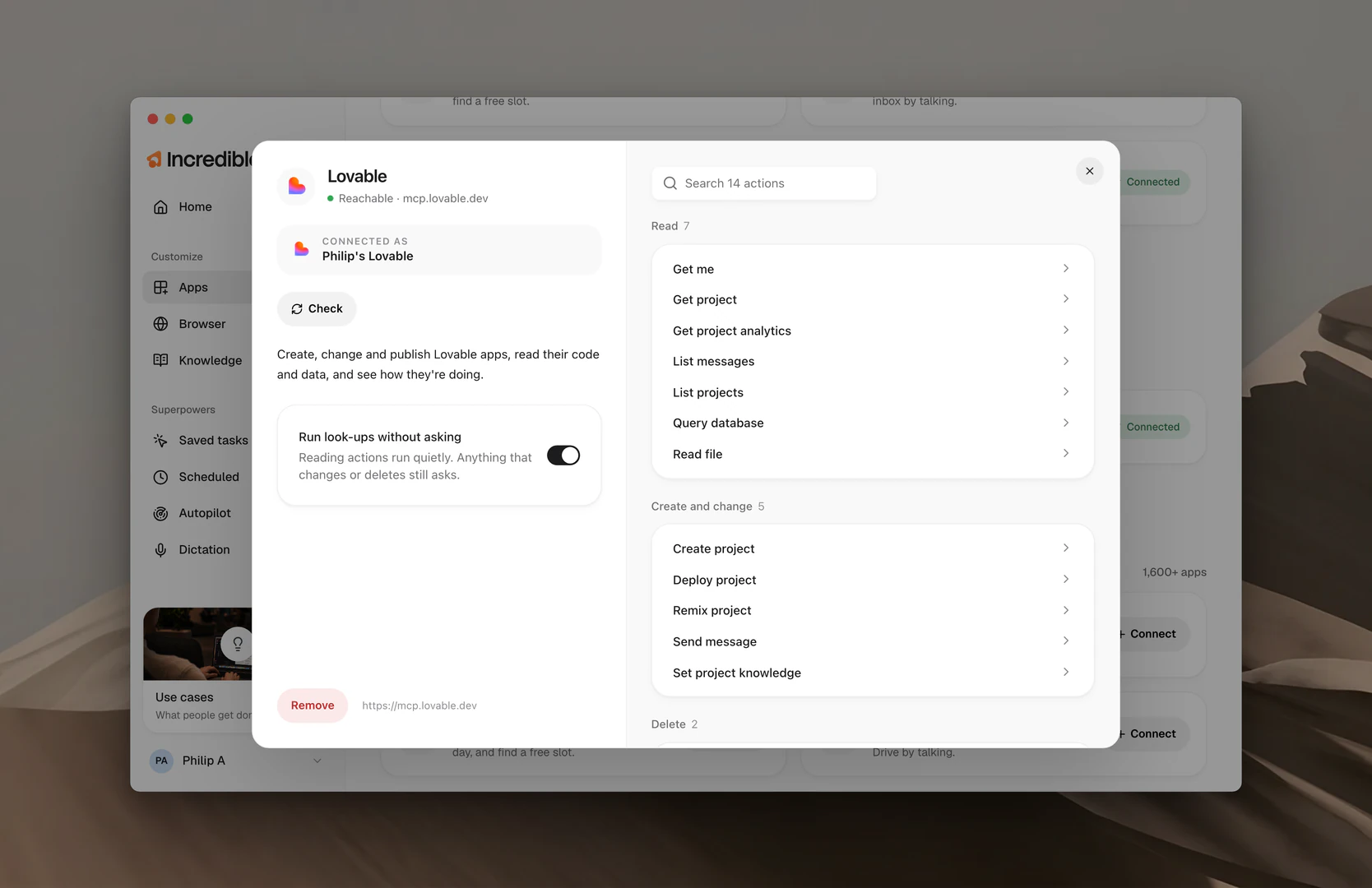Click the Autopilot target icon
Screen dimensions: 1372x888
pos(160,513)
